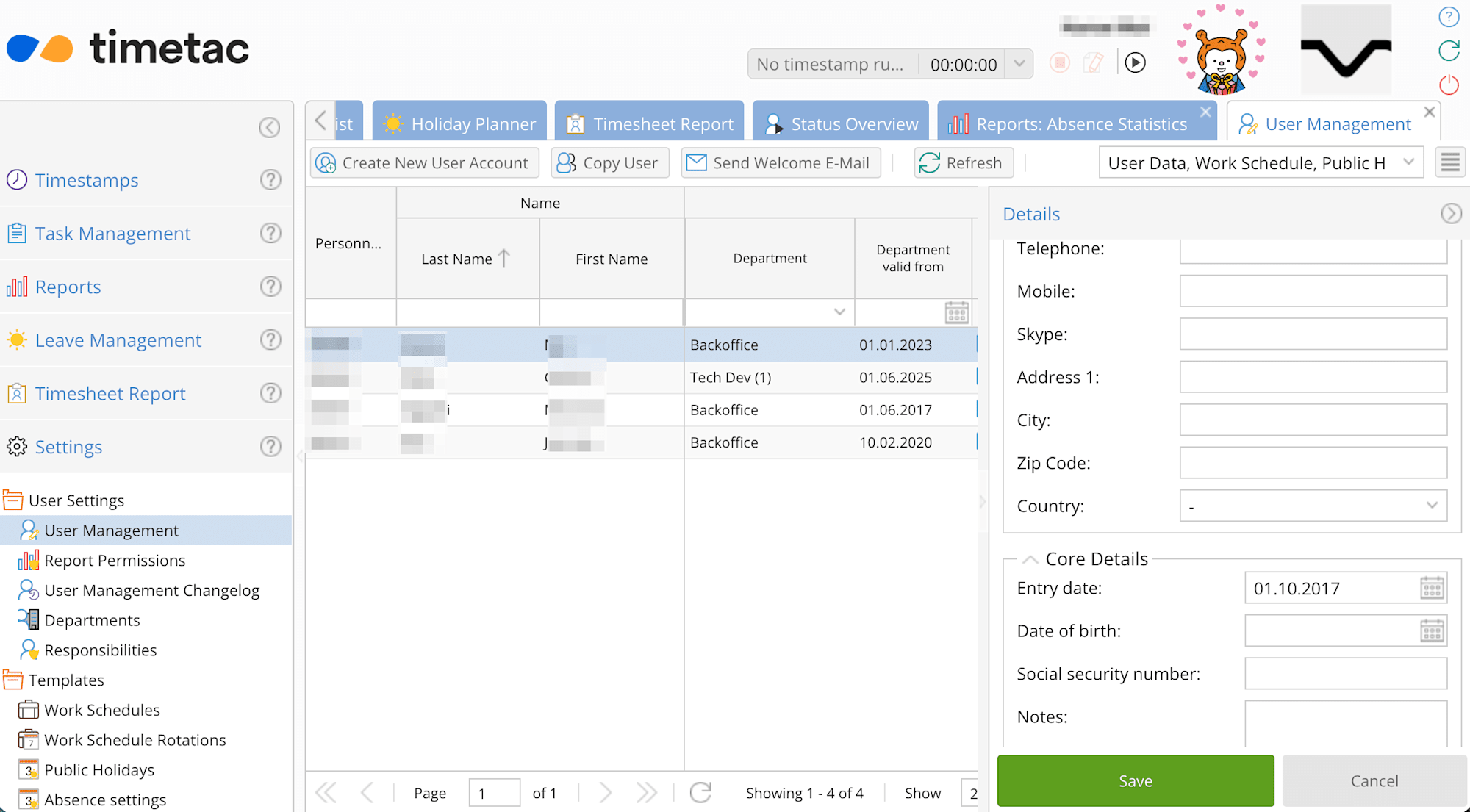Click the Mobile input field
Image resolution: width=1470 pixels, height=812 pixels.
coord(1313,291)
